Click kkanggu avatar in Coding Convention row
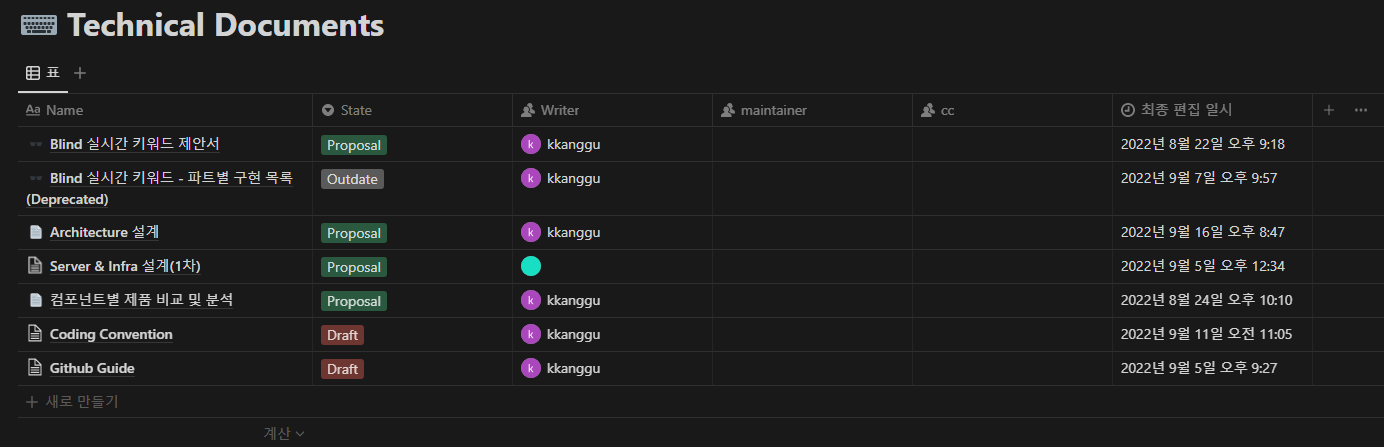 coord(531,334)
